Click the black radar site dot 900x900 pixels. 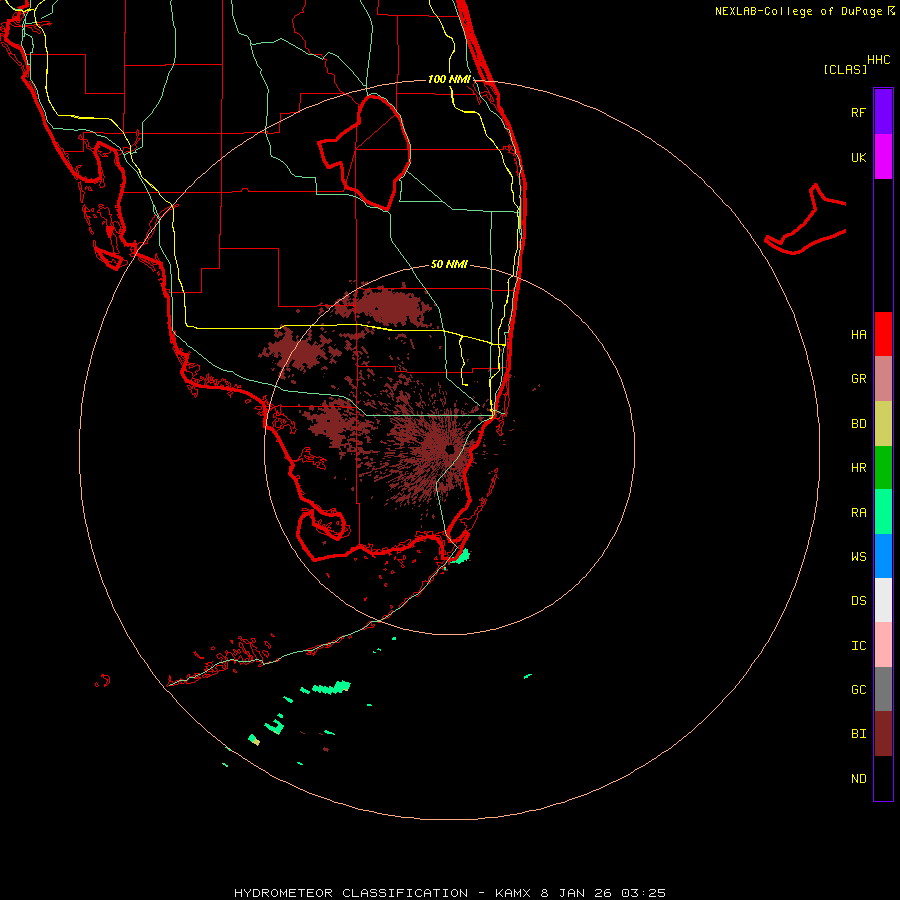449,449
